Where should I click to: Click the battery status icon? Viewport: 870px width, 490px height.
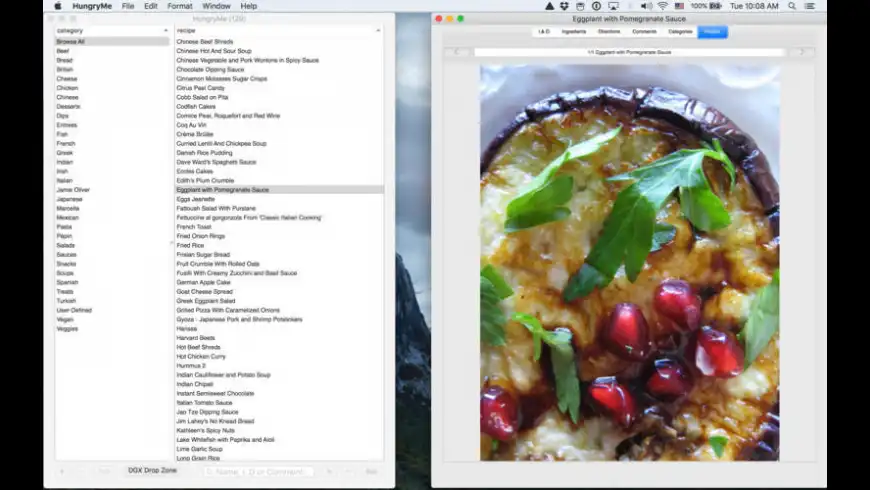(x=715, y=6)
